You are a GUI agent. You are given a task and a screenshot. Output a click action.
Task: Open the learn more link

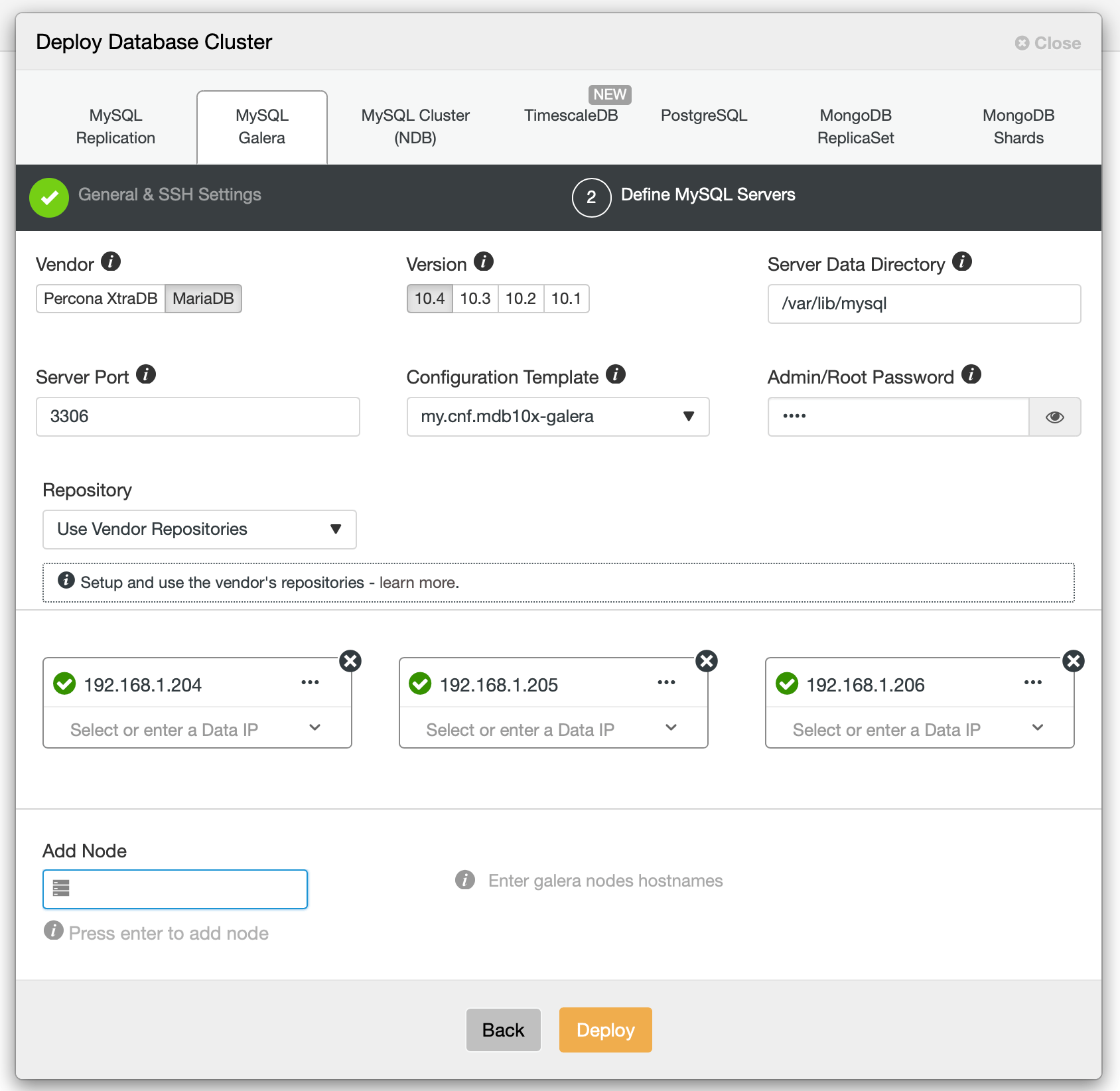(x=417, y=582)
